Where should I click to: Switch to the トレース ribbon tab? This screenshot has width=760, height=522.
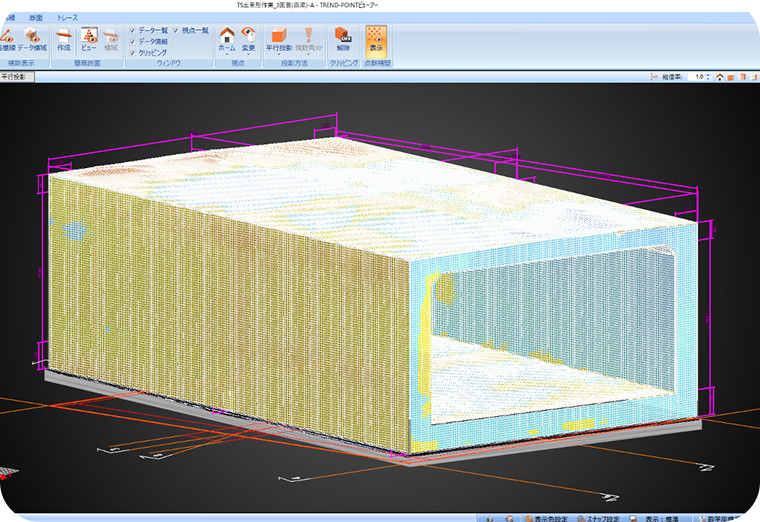67,18
